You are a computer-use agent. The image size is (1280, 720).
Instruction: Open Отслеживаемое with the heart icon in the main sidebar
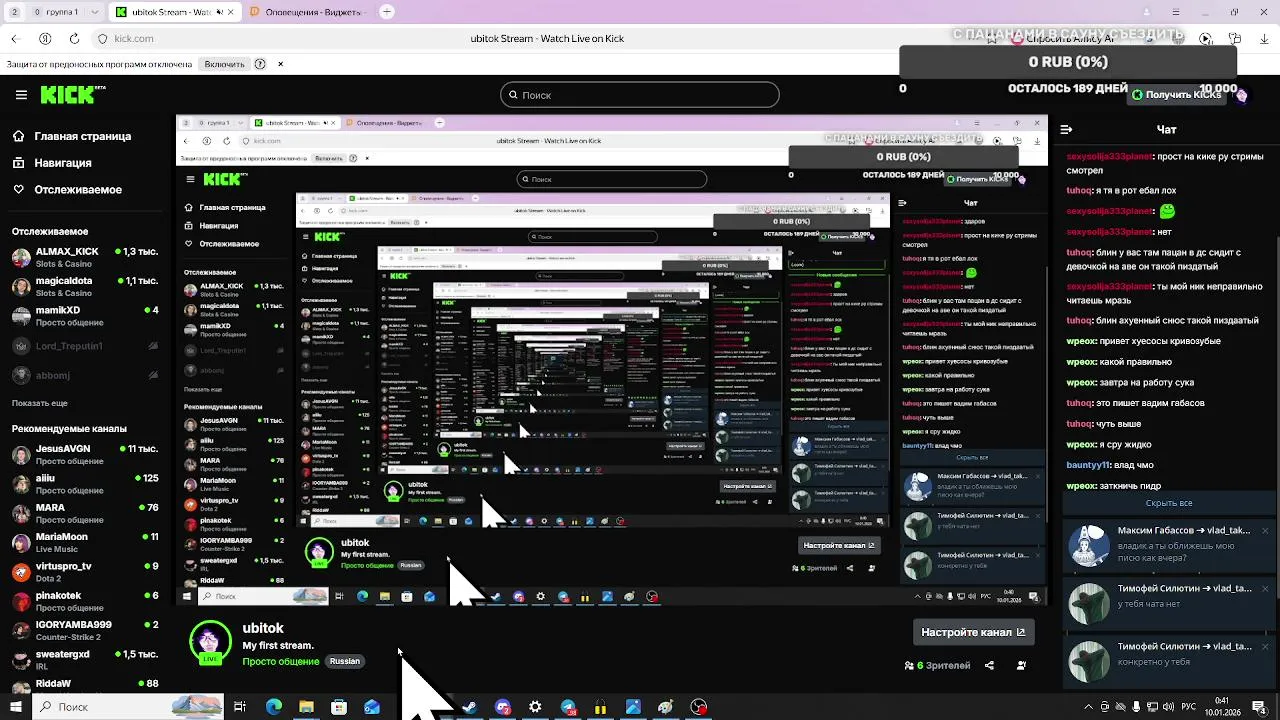(67, 190)
